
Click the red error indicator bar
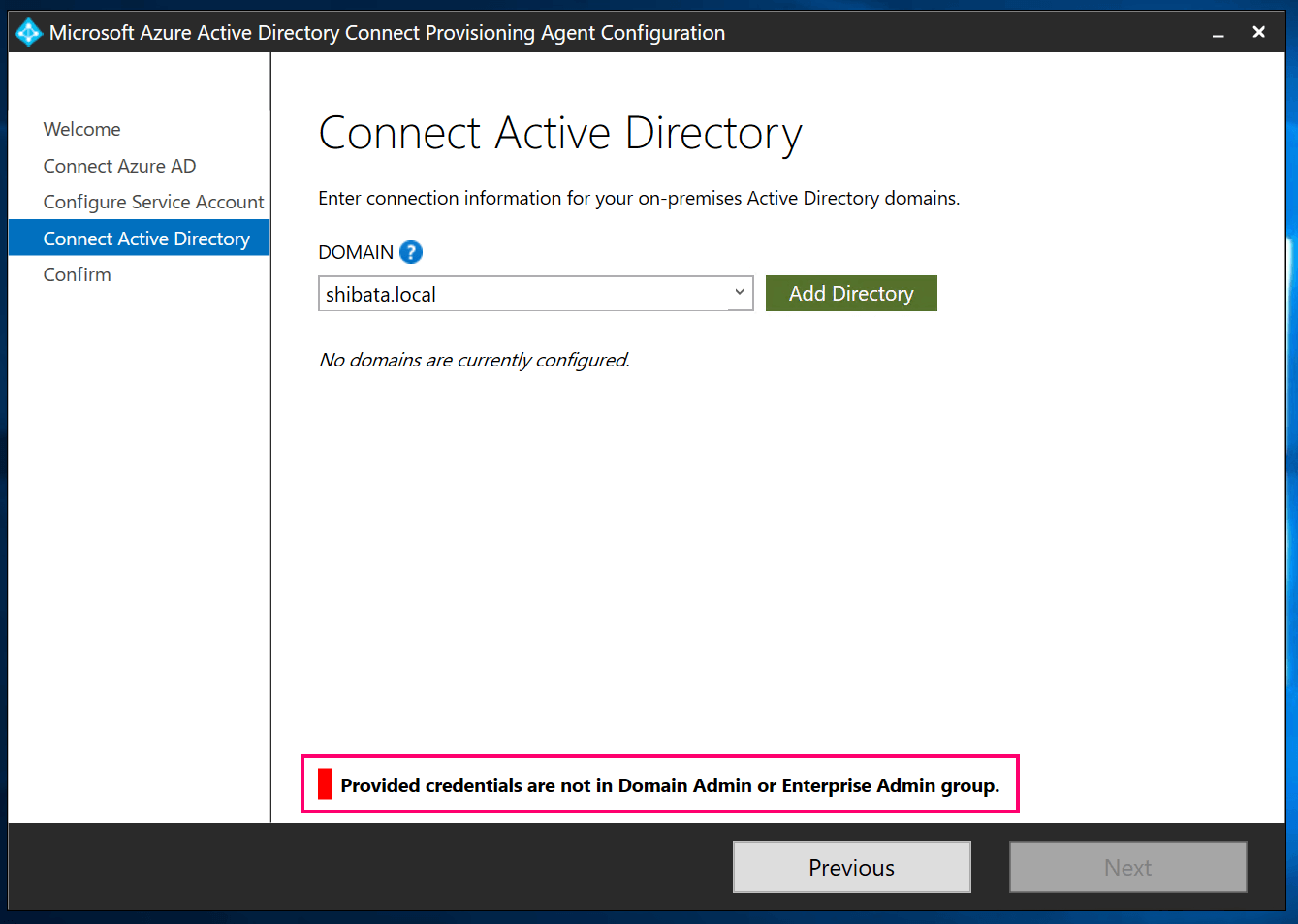324,784
